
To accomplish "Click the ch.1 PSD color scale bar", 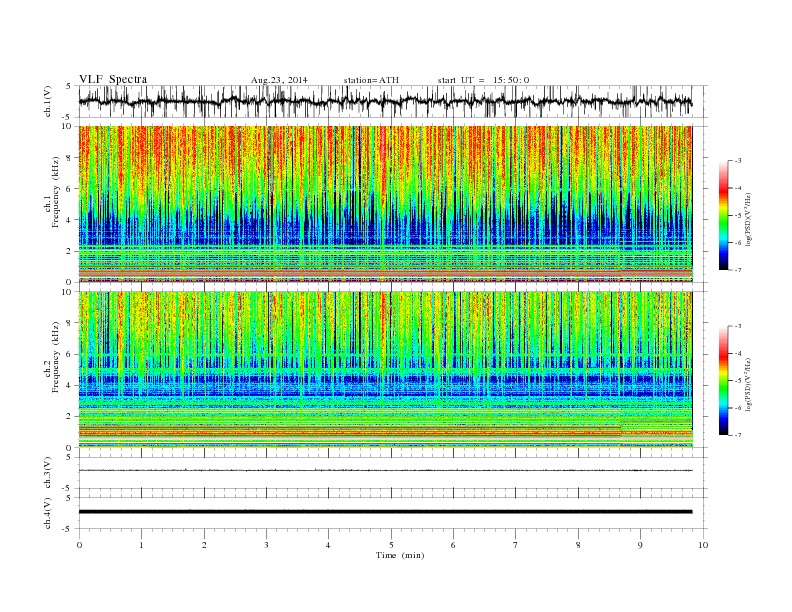I will pos(724,216).
